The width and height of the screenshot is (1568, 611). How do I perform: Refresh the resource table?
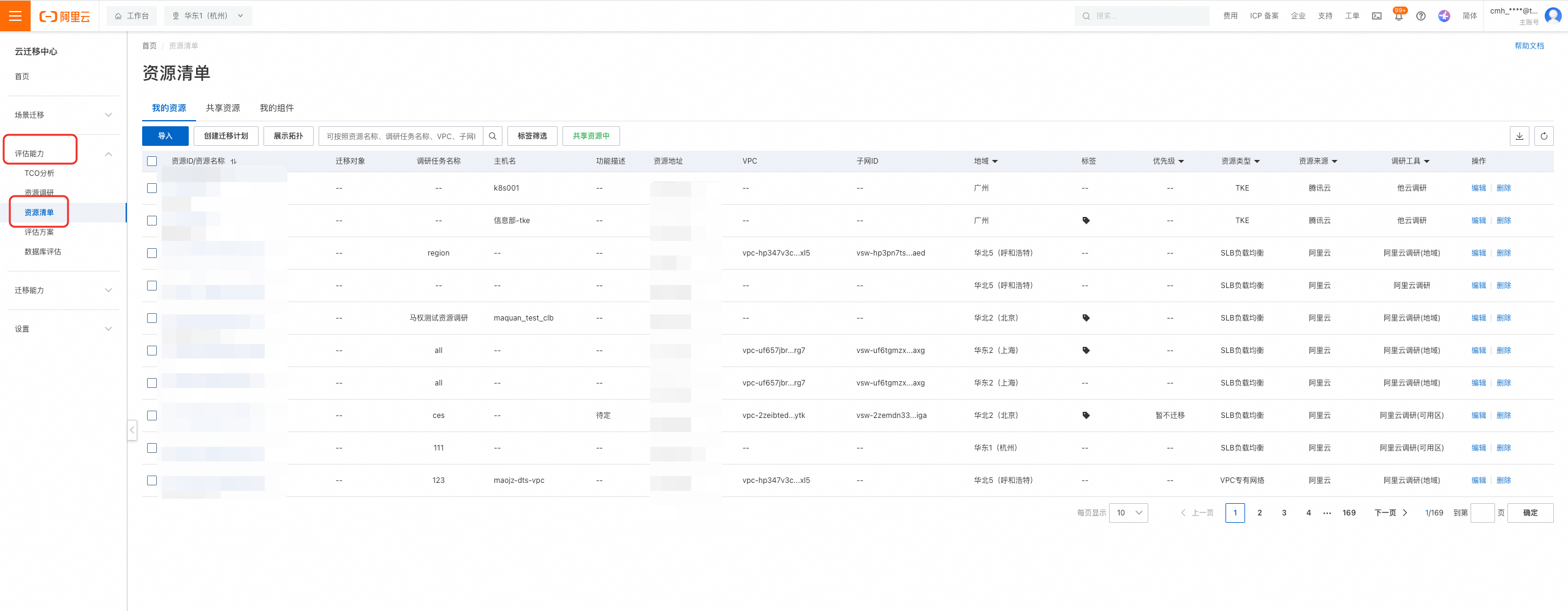click(x=1544, y=136)
